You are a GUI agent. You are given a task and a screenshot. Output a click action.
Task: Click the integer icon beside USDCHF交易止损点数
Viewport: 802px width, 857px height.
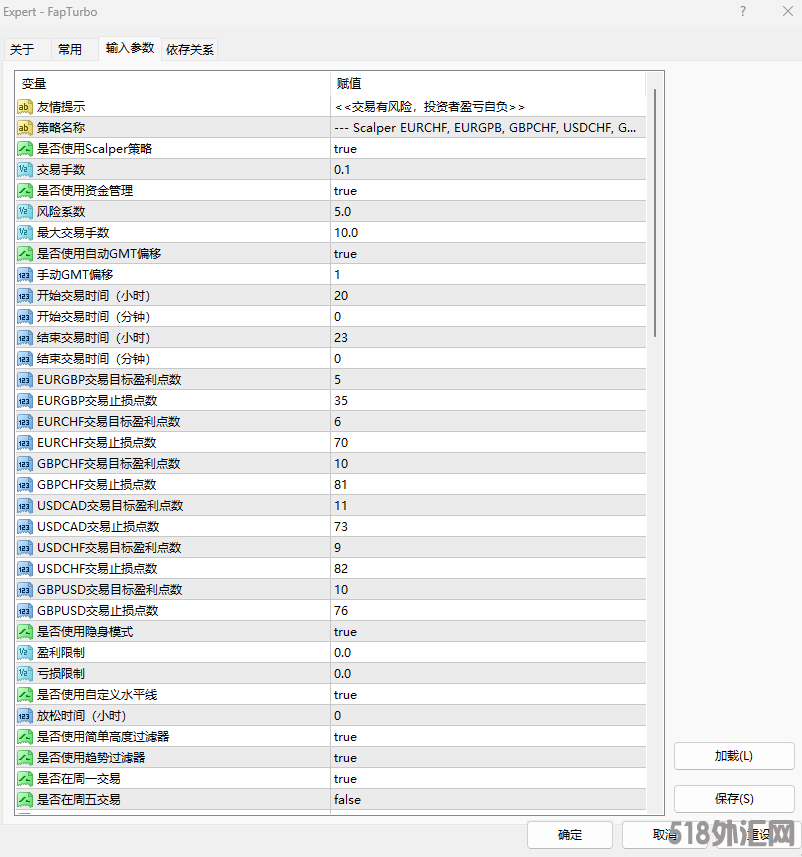[25, 569]
